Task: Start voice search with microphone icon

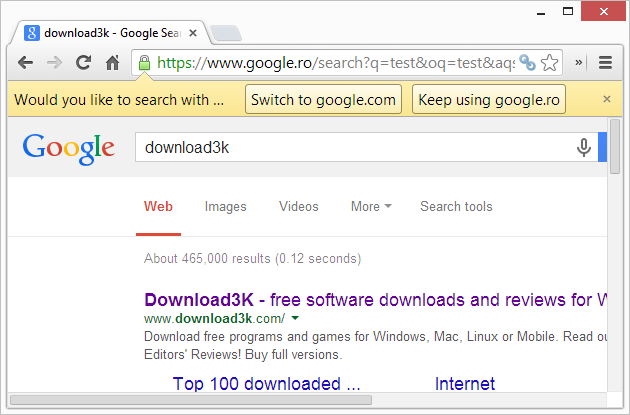Action: point(584,148)
